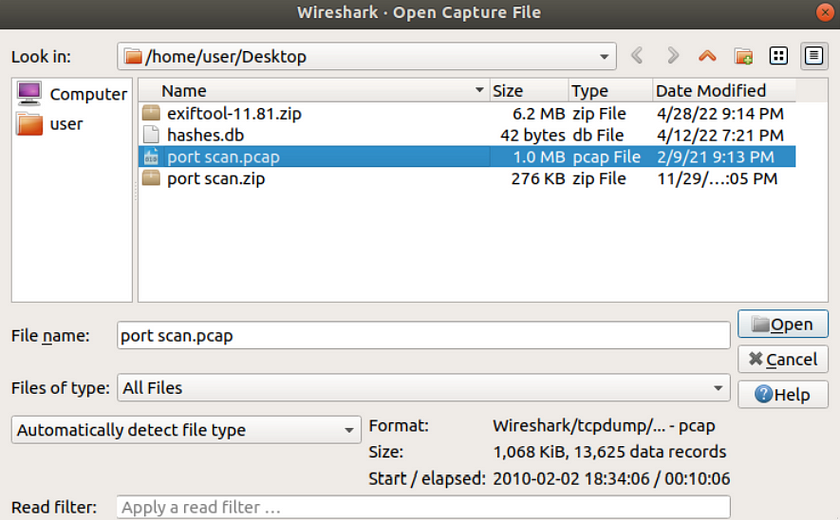This screenshot has height=520, width=840.
Task: Open the Files of type dropdown
Action: [x=718, y=388]
